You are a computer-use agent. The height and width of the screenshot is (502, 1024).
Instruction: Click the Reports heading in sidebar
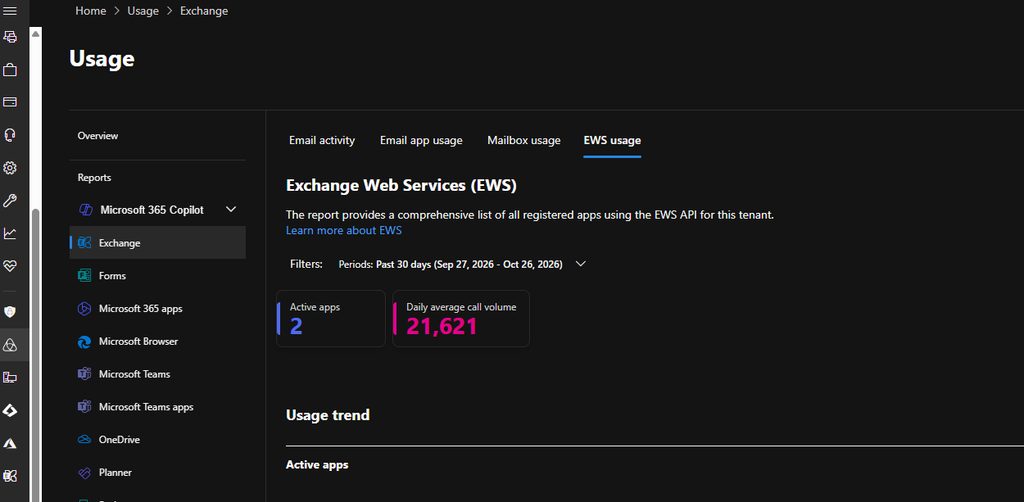click(x=94, y=178)
